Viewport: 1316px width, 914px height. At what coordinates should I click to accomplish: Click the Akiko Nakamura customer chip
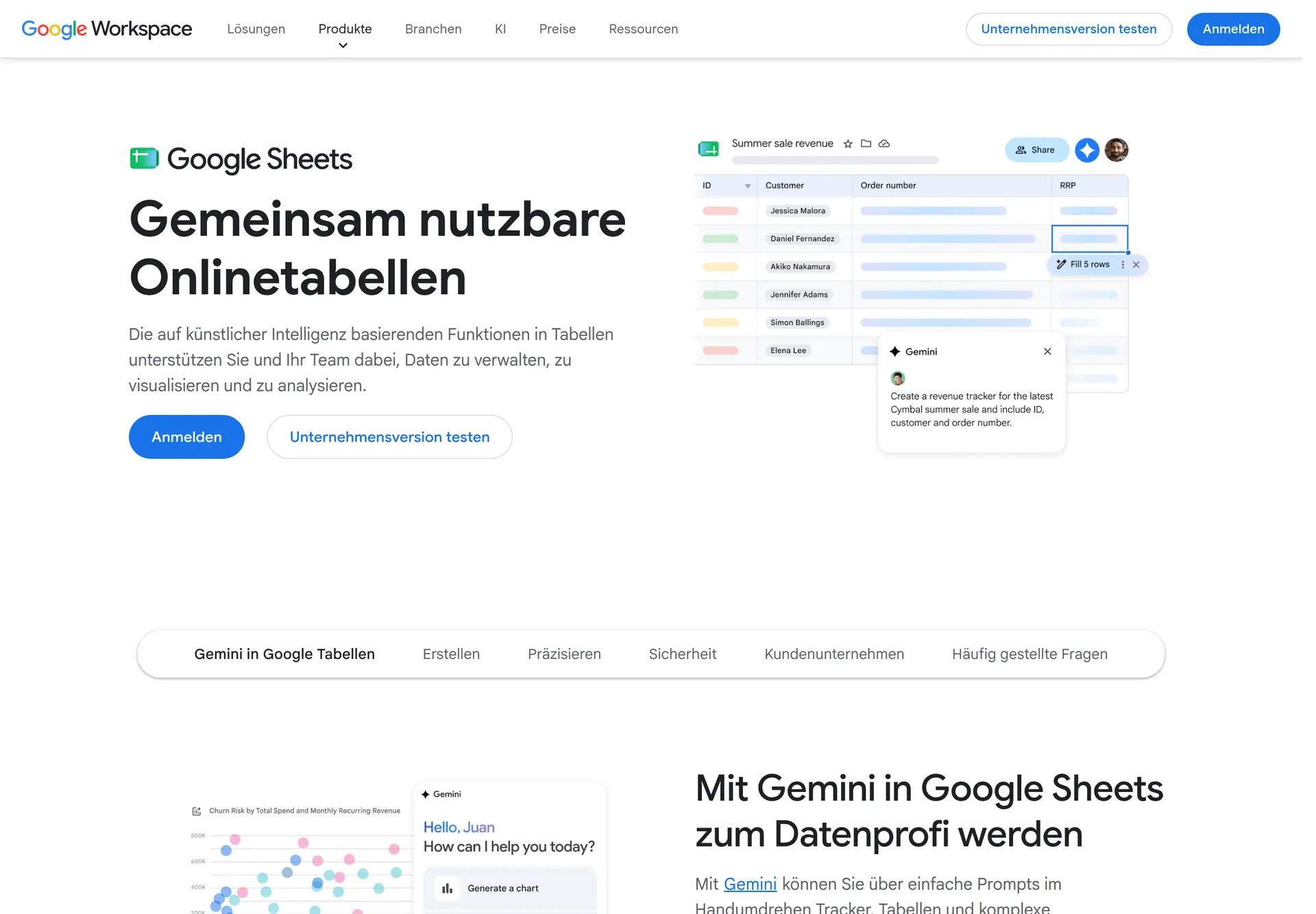pos(800,267)
